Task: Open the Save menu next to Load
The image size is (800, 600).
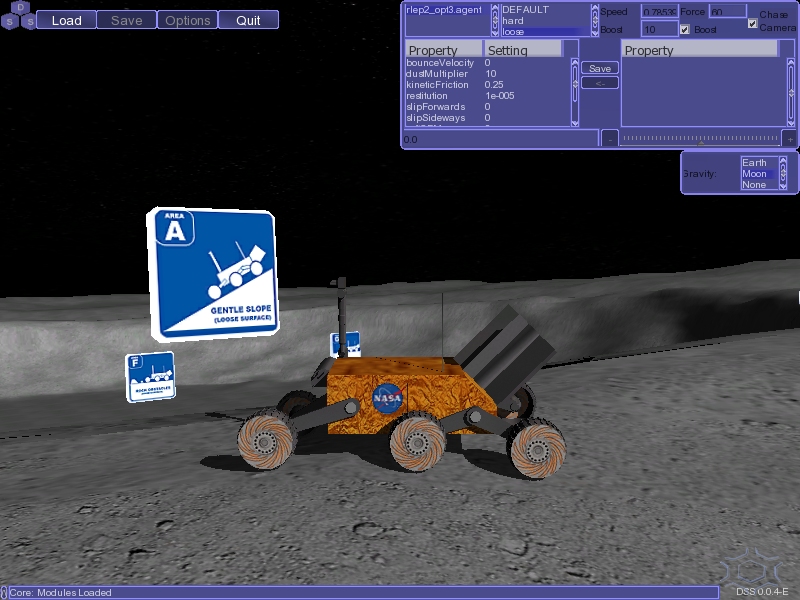Action: point(127,20)
